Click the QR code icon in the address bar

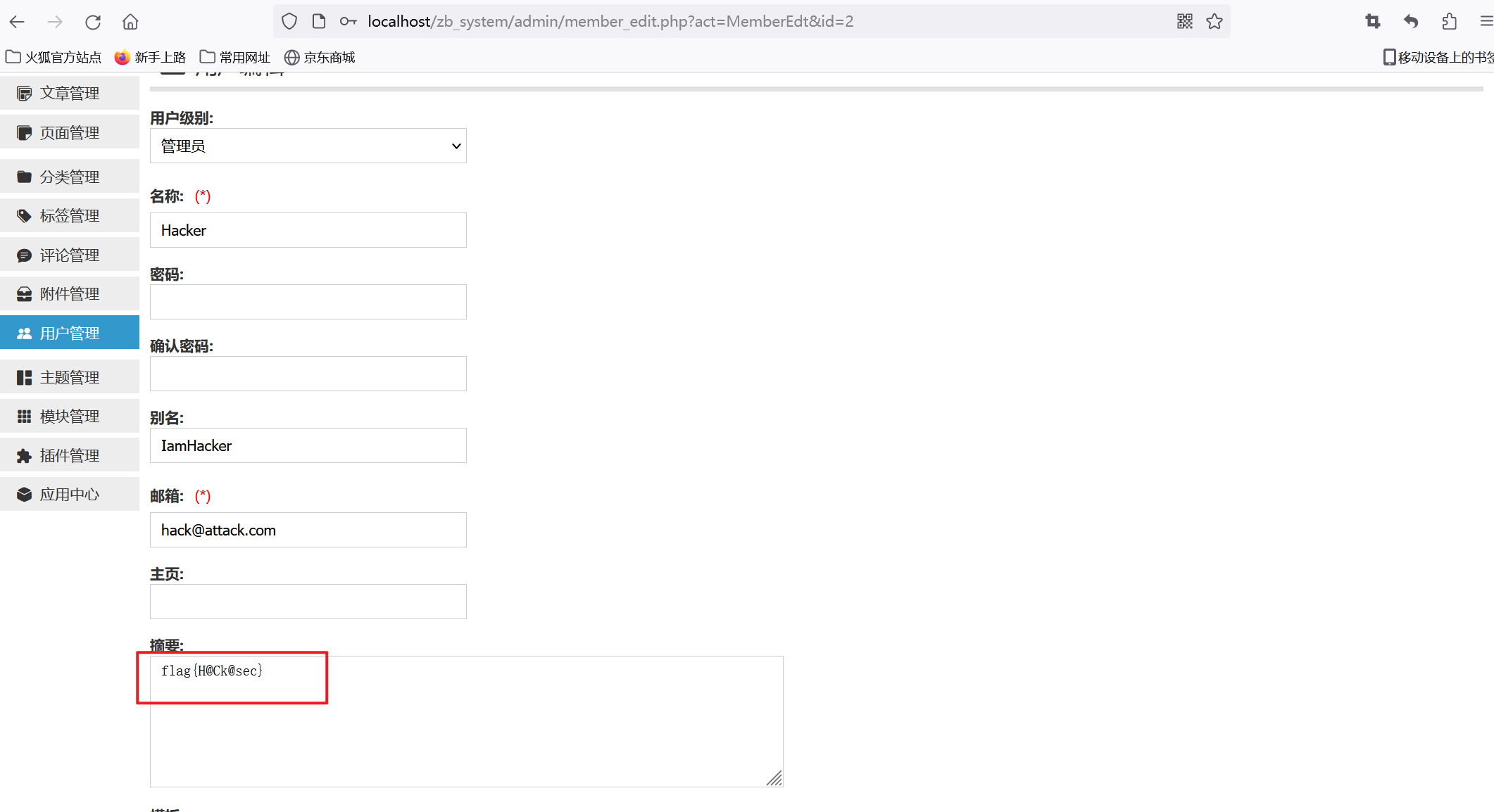click(x=1185, y=21)
